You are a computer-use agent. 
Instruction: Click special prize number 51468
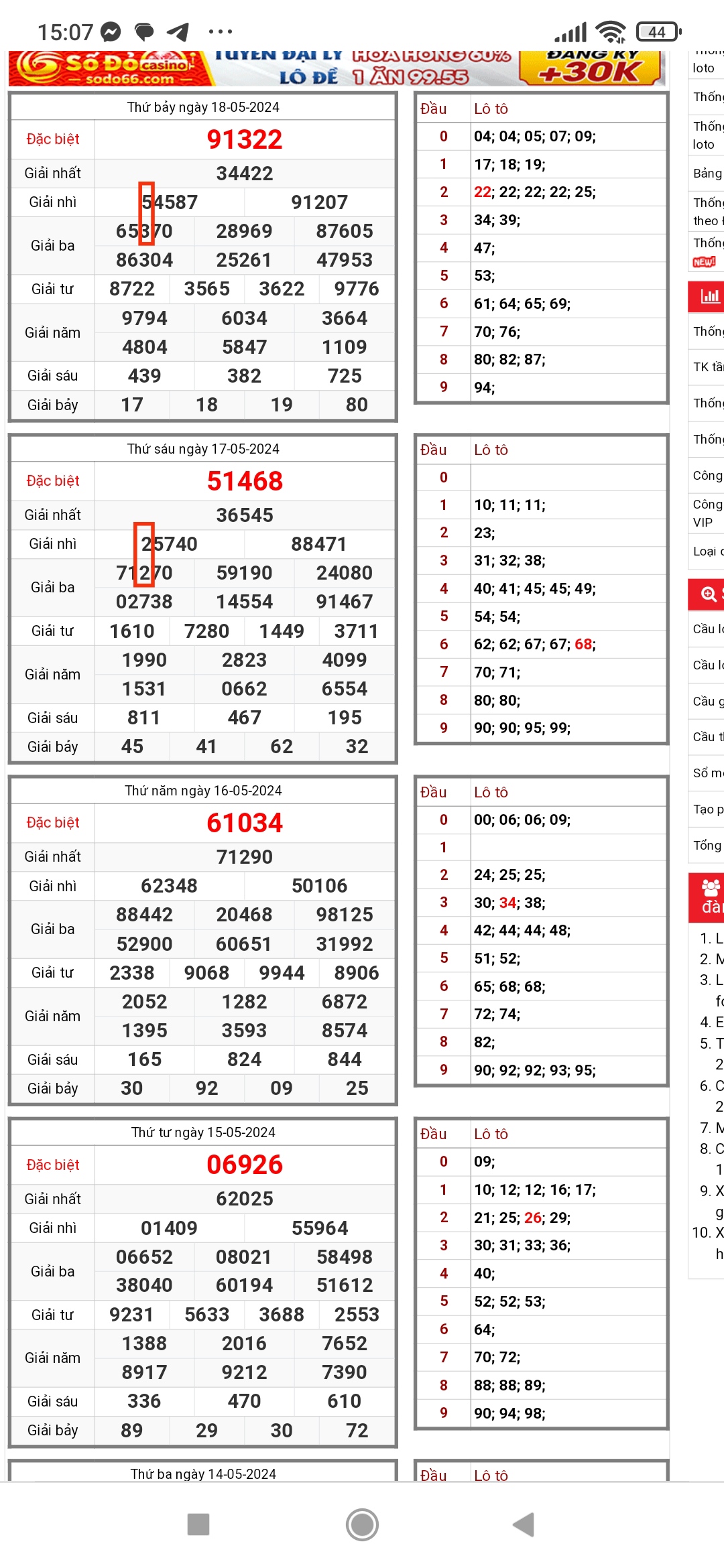[x=245, y=481]
